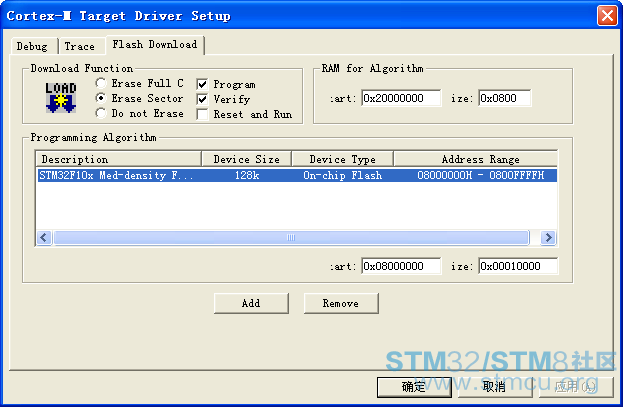This screenshot has width=623, height=407.
Task: Click the algorithm start field 0x08000000
Action: tap(401, 266)
